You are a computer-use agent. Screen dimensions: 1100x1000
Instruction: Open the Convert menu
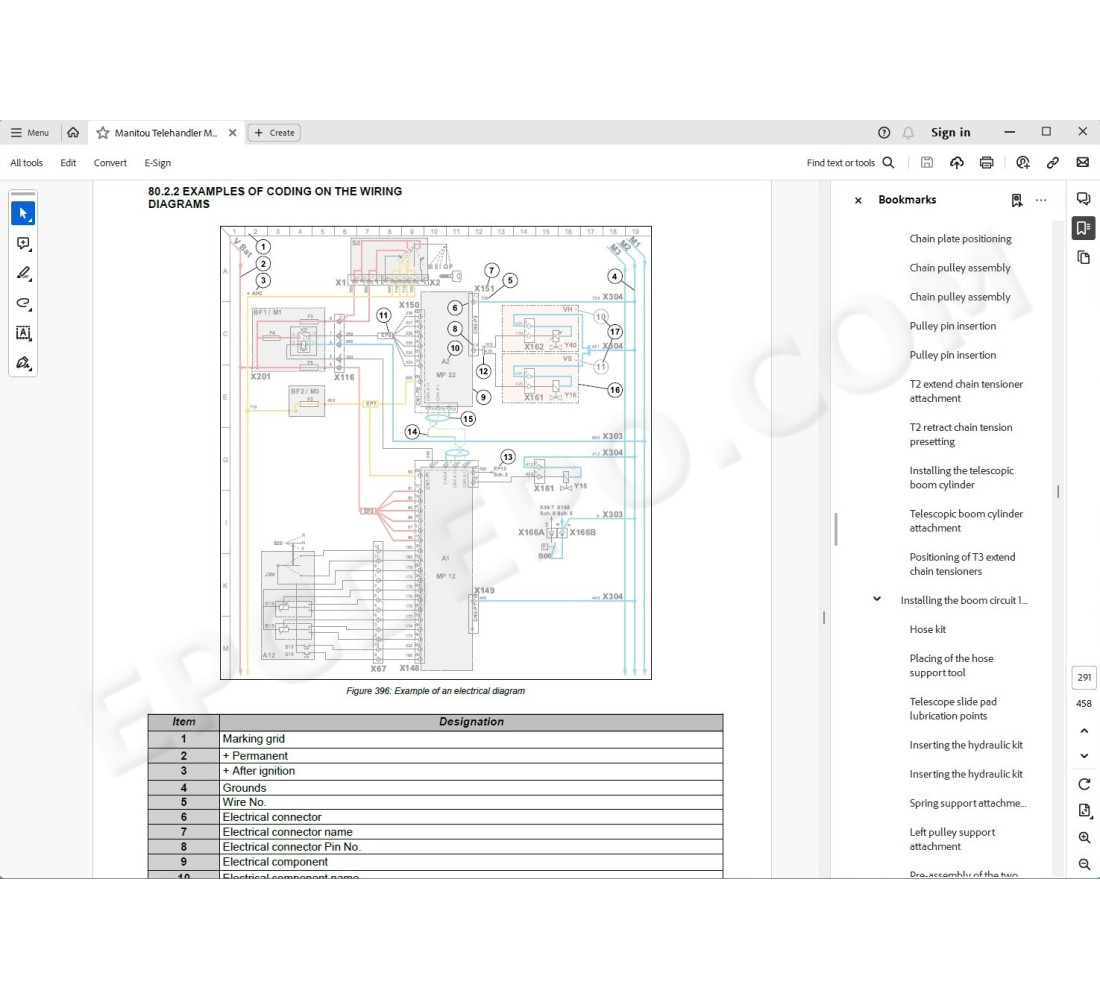pyautogui.click(x=110, y=163)
